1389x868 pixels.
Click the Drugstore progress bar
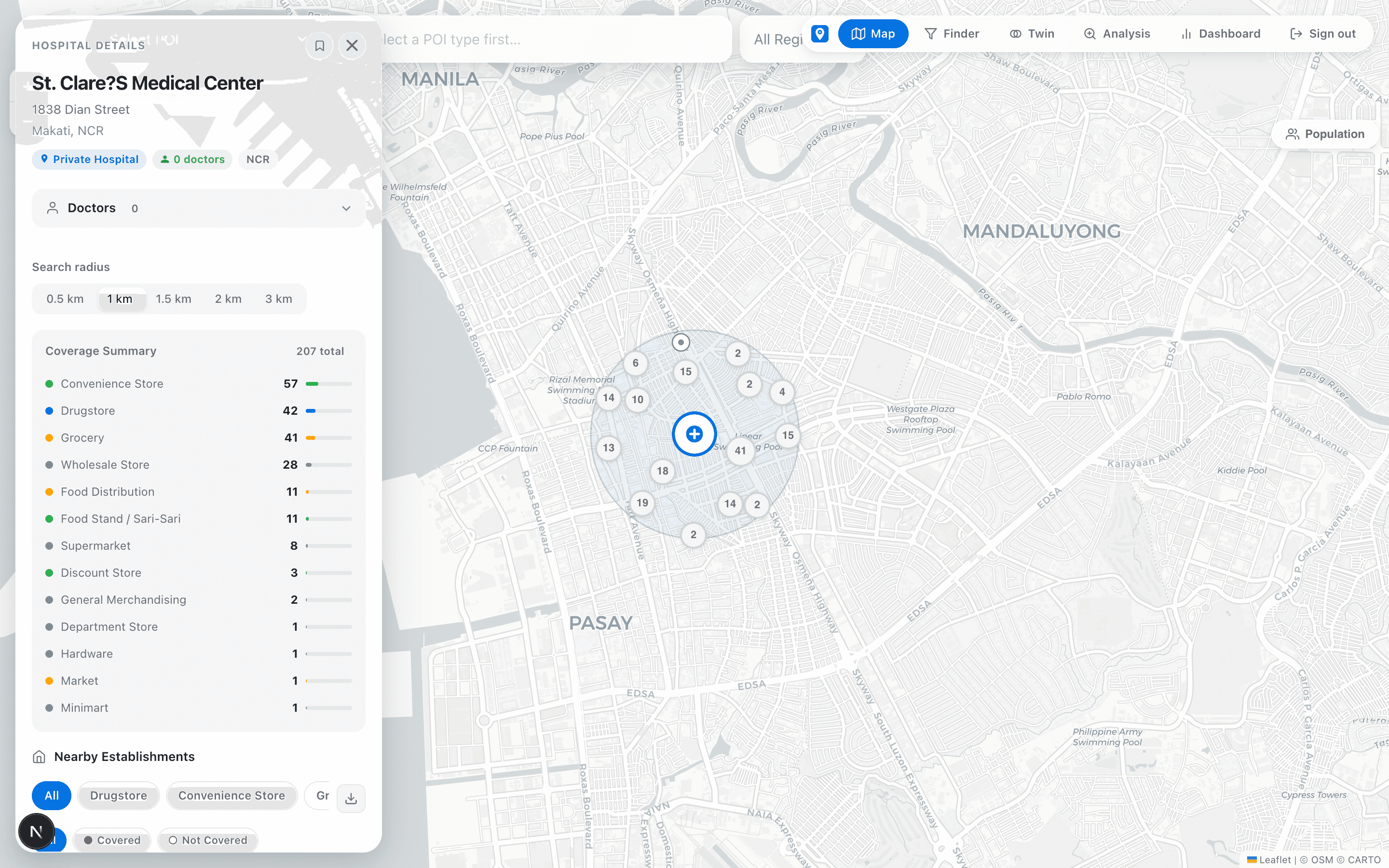click(329, 411)
